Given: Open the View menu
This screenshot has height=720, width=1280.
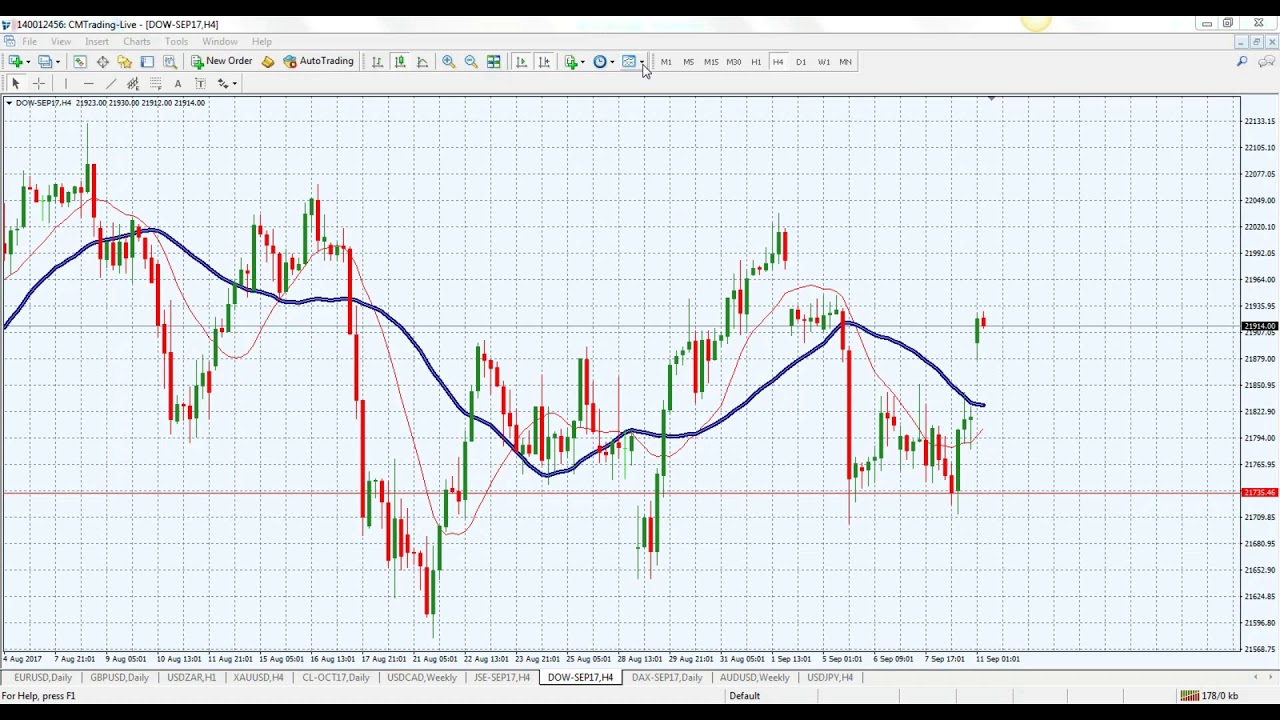Looking at the screenshot, I should [61, 42].
